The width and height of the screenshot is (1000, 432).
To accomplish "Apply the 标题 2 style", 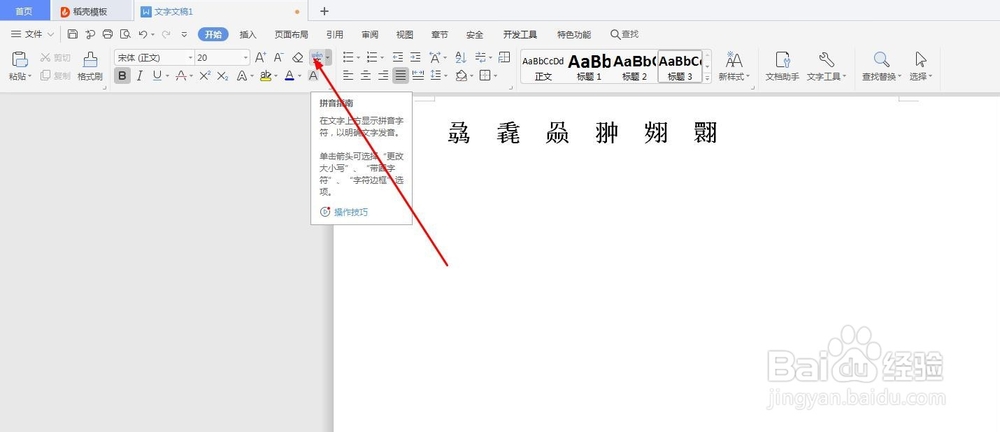I will pos(635,67).
